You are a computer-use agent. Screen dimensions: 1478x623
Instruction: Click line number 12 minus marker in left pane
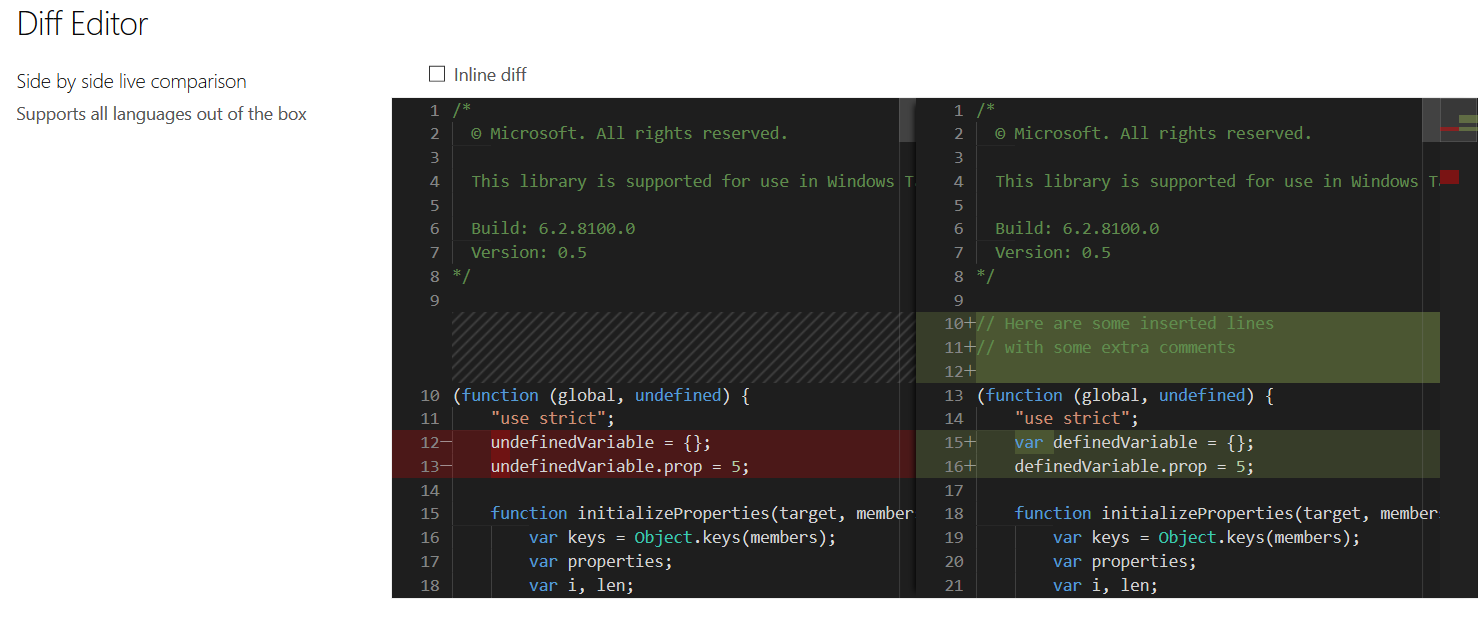pos(446,442)
